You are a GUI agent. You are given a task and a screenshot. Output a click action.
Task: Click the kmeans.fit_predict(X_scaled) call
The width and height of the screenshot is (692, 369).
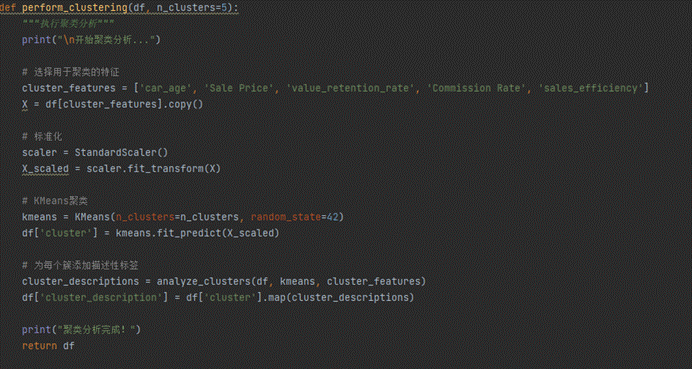[x=197, y=233]
